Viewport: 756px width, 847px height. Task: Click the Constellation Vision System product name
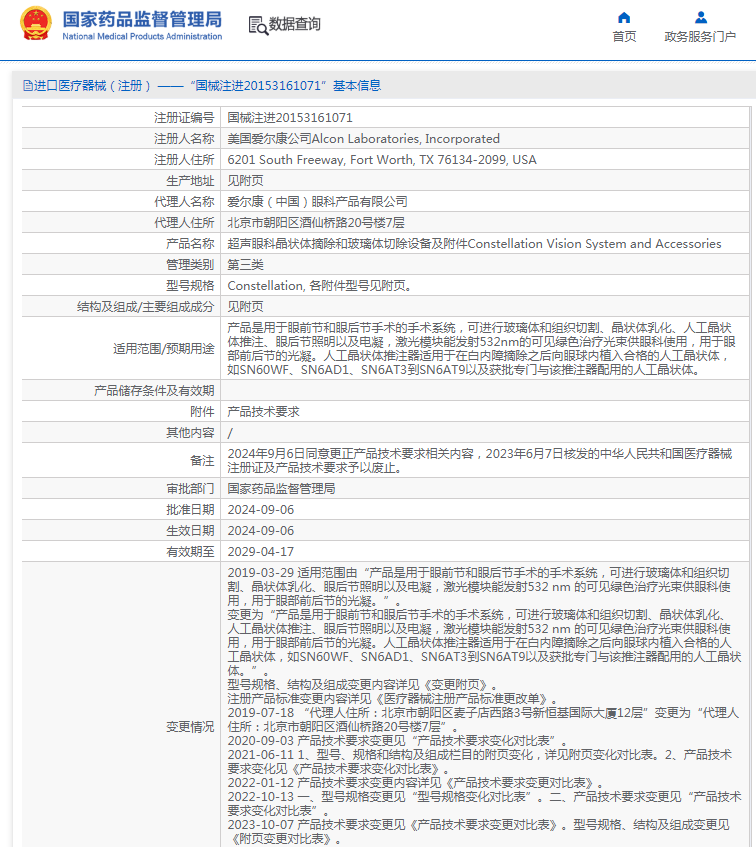pos(474,244)
